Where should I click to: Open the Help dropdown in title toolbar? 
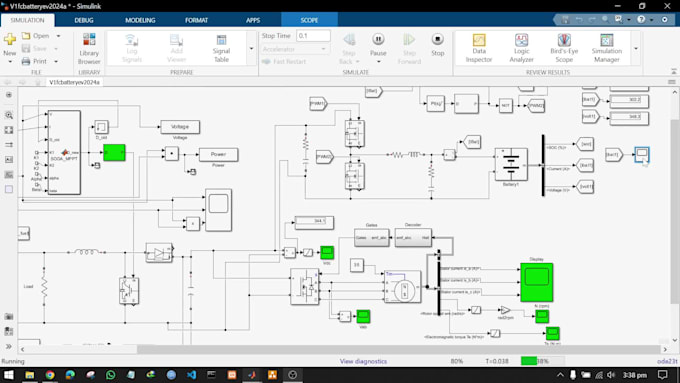[651, 20]
